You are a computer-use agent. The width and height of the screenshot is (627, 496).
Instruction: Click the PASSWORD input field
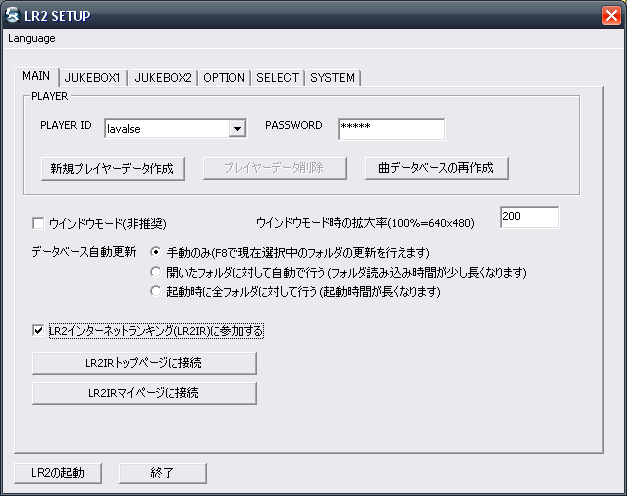pyautogui.click(x=390, y=128)
